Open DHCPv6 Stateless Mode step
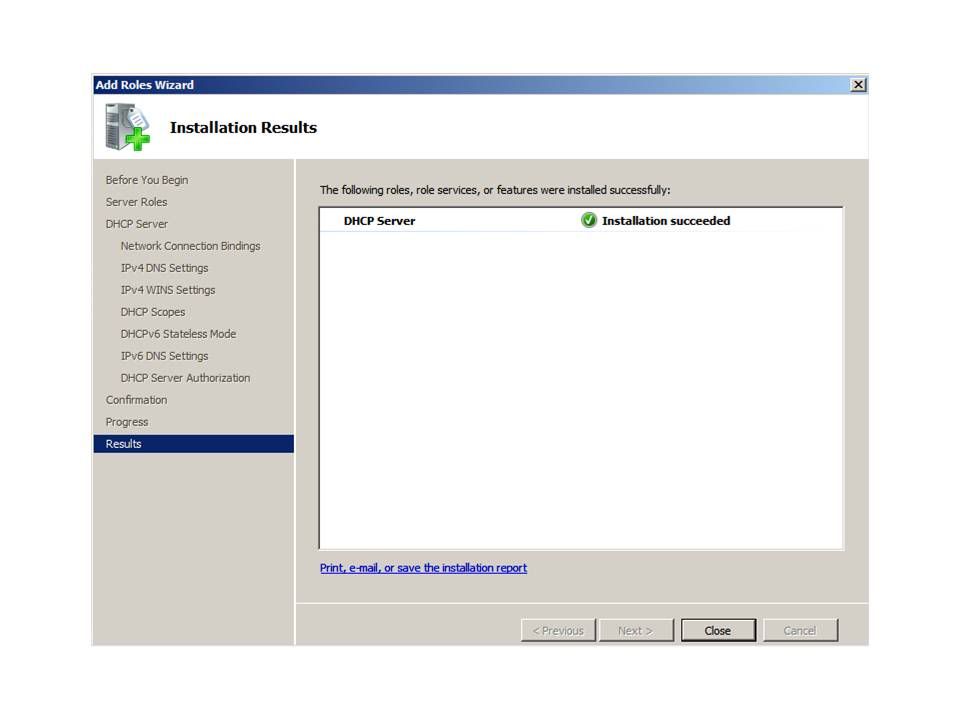The height and width of the screenshot is (720, 960). (178, 334)
